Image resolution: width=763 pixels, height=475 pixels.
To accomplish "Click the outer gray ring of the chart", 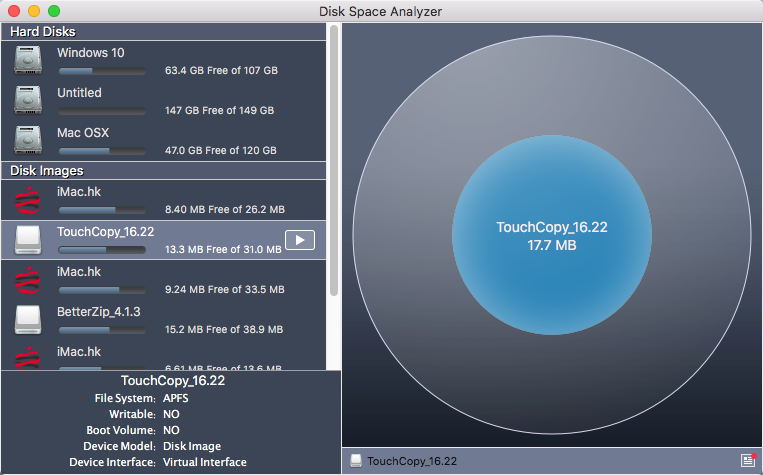I will pos(552,83).
